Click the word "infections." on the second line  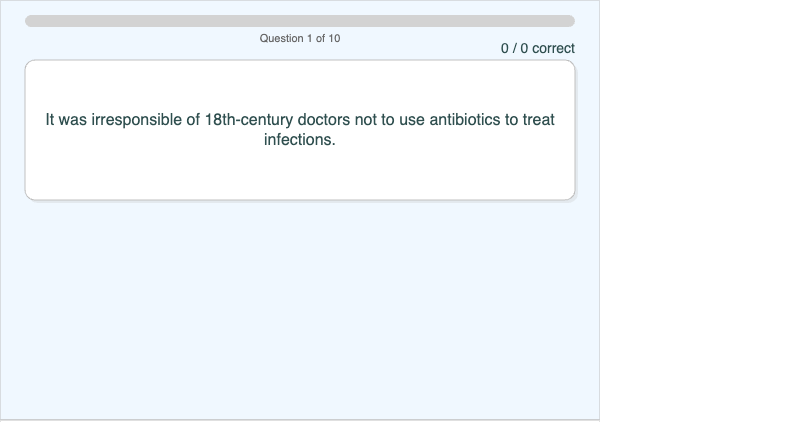[x=300, y=140]
